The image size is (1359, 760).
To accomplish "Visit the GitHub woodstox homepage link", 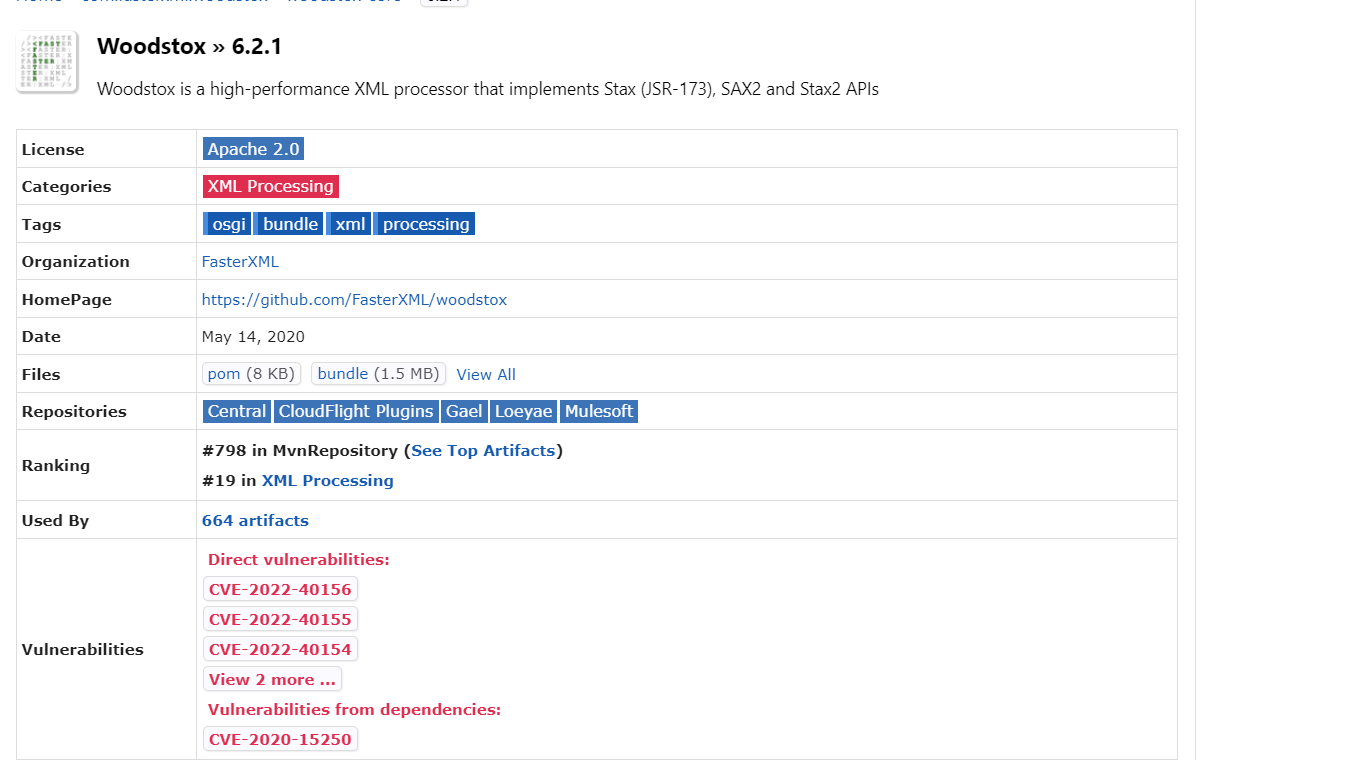I will 354,300.
